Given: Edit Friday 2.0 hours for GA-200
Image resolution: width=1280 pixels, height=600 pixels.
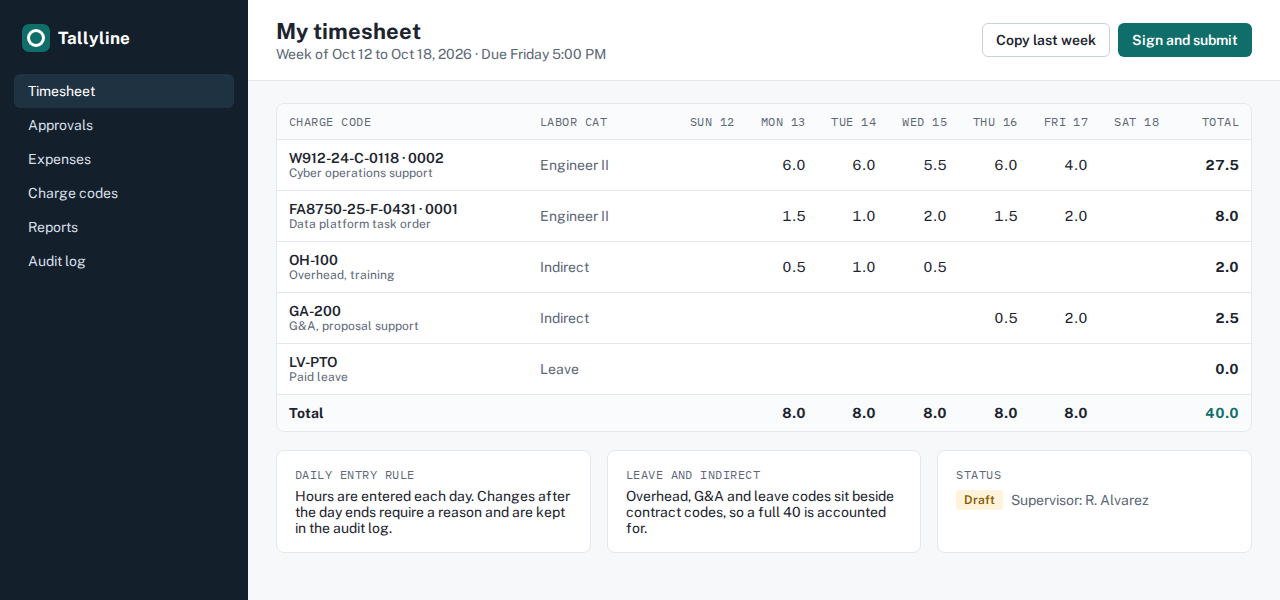Looking at the screenshot, I should tap(1076, 318).
